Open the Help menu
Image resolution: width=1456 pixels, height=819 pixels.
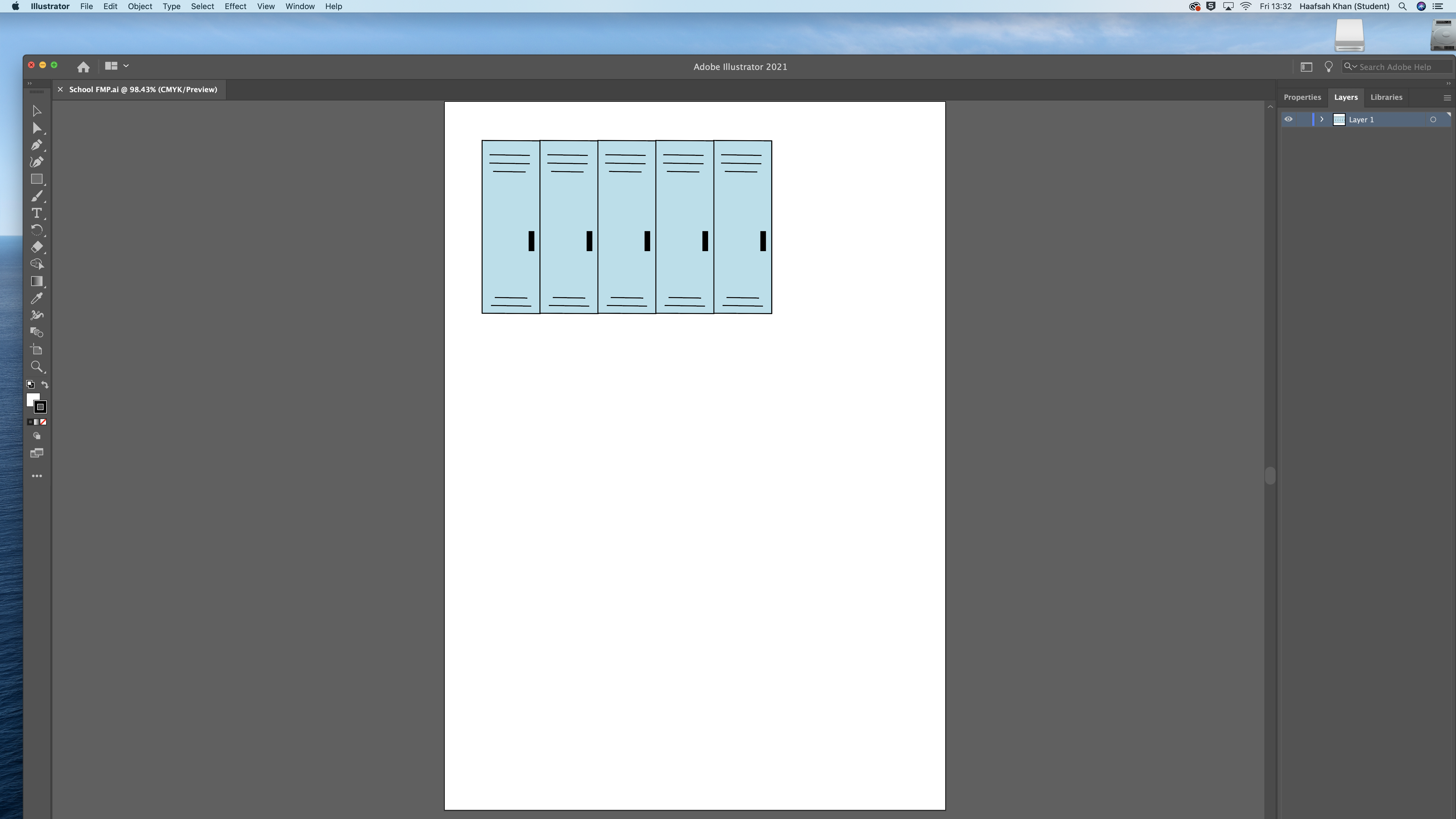[x=334, y=6]
